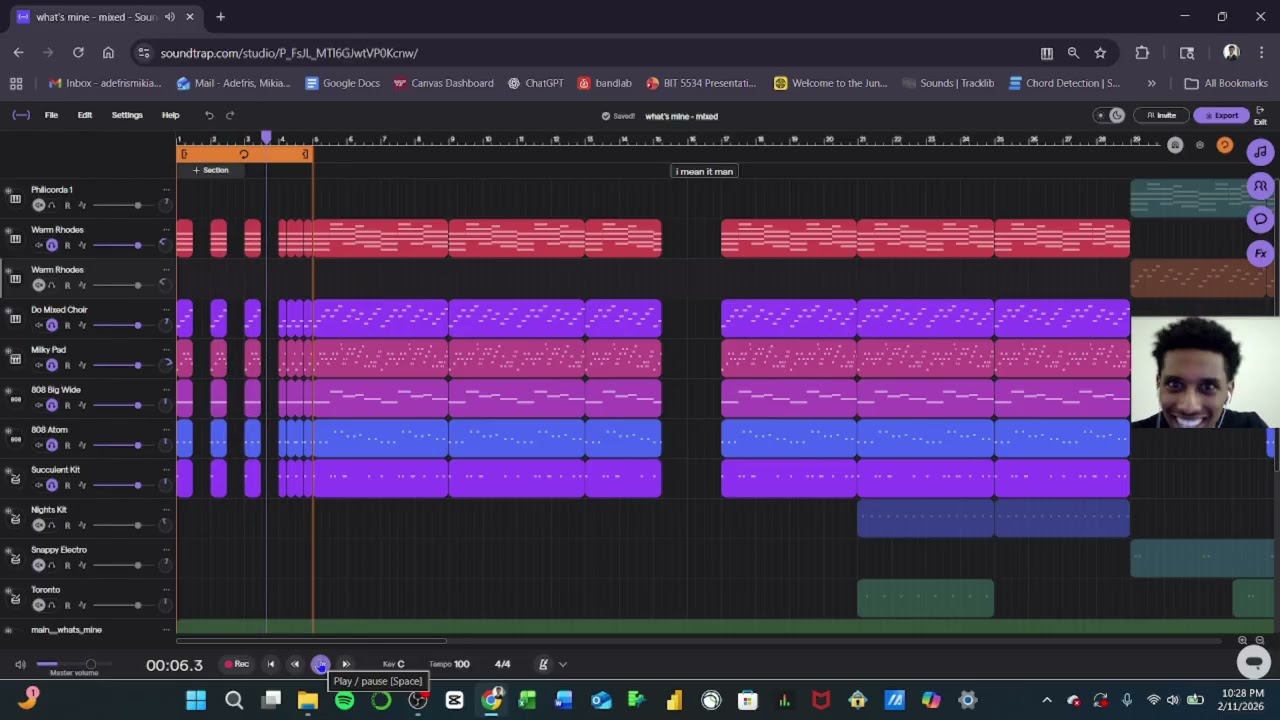Click the Toronto drum icon
This screenshot has width=1280, height=720.
tap(15, 598)
